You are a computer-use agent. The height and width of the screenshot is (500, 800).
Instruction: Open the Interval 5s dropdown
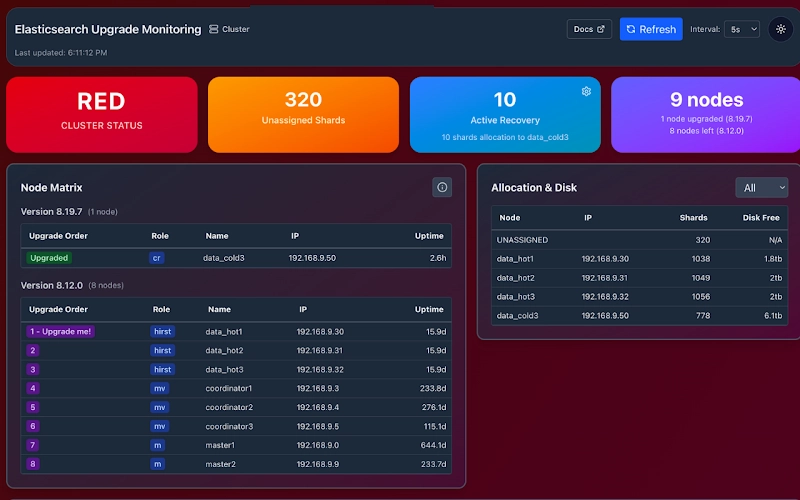(742, 29)
